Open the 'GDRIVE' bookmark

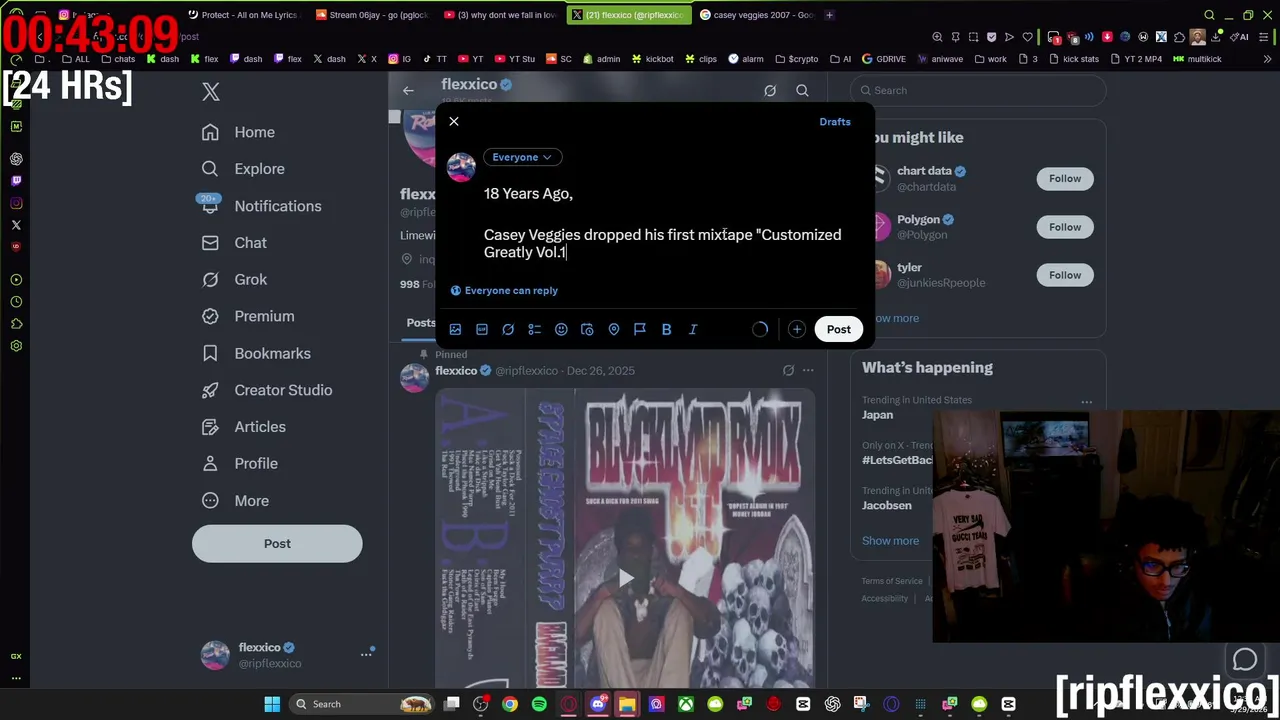883,59
